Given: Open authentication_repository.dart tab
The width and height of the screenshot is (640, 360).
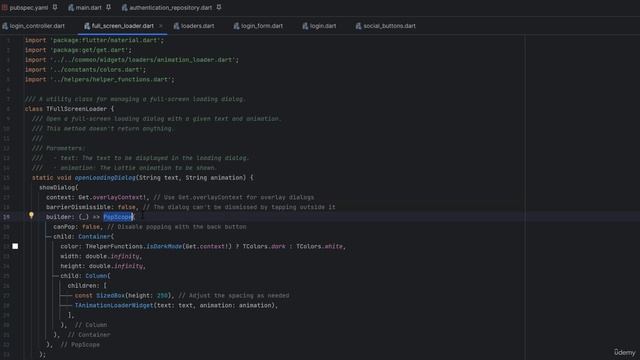Looking at the screenshot, I should (171, 7).
